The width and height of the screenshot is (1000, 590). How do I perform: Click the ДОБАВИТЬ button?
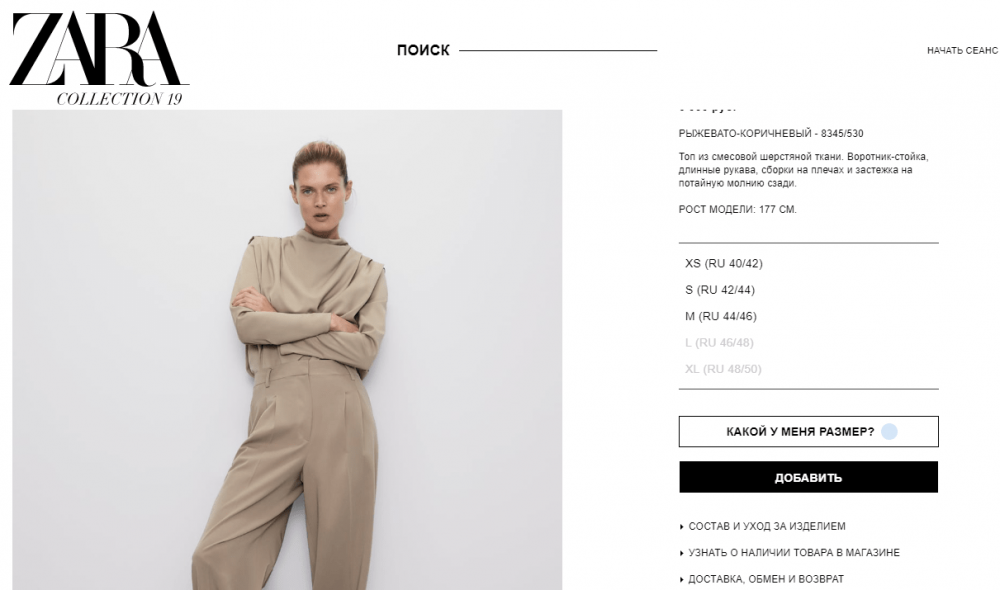coord(808,477)
